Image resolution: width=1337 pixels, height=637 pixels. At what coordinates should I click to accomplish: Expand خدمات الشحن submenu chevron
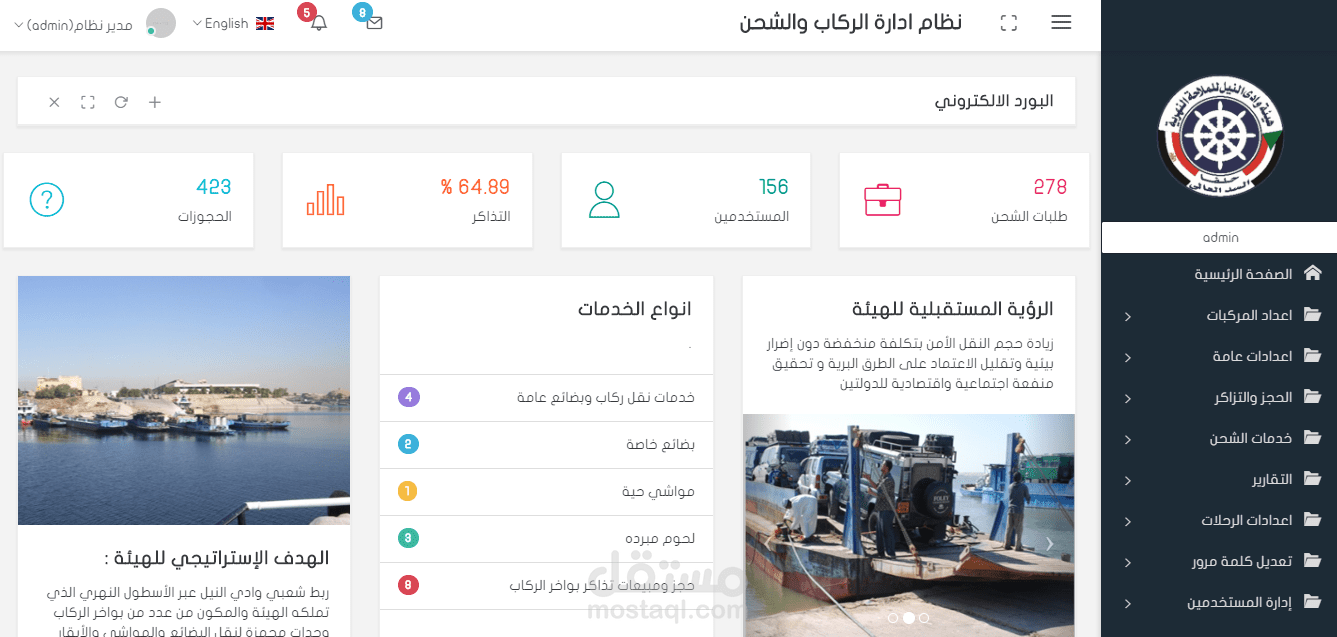(x=1127, y=439)
